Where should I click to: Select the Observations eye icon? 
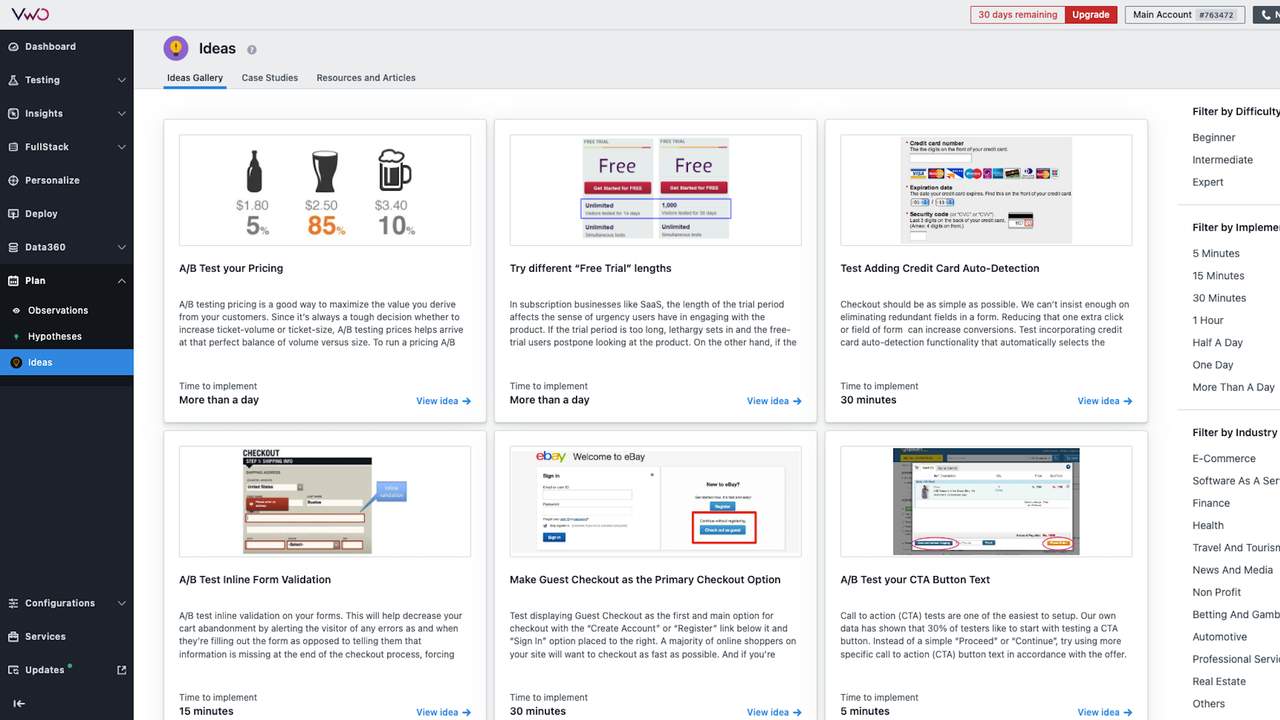point(16,311)
